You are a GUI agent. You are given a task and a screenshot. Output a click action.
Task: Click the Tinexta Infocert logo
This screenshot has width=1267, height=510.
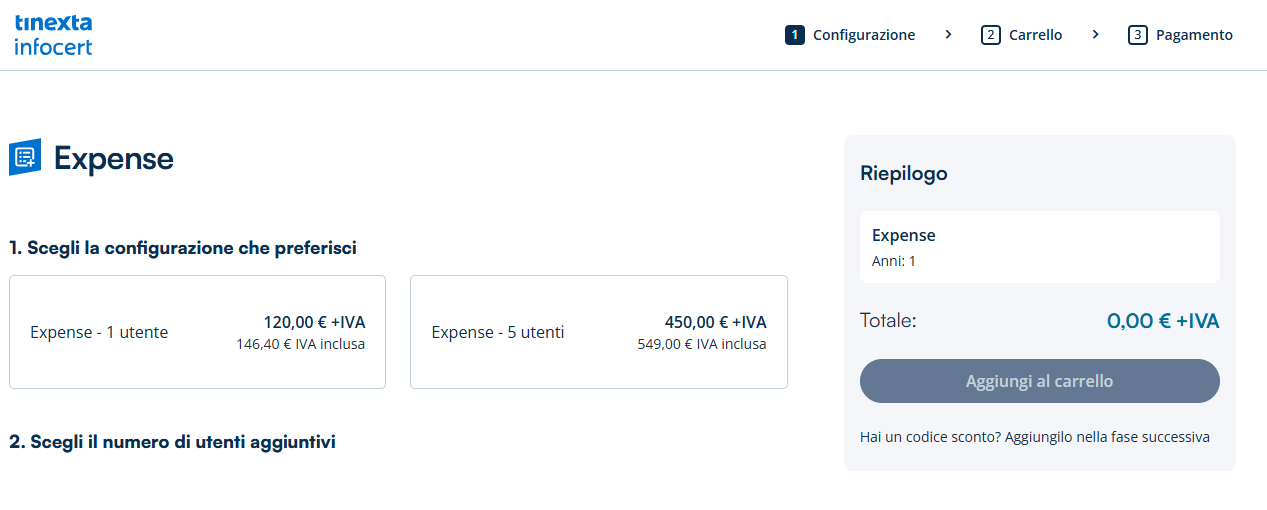point(54,35)
